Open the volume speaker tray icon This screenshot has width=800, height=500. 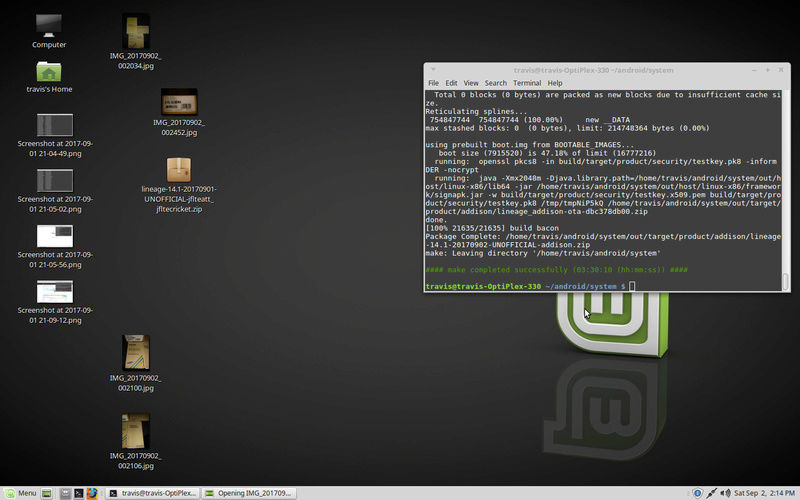pyautogui.click(x=724, y=493)
